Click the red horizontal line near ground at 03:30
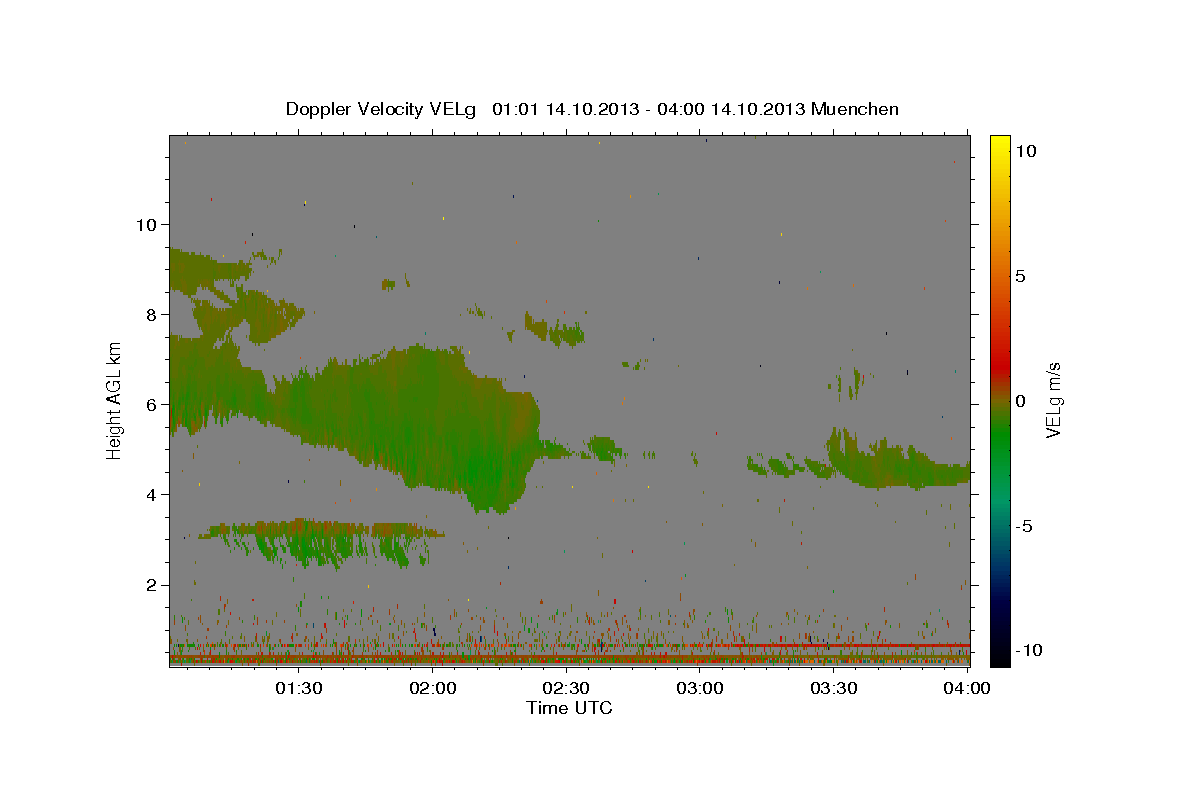Screen dimensions: 1200x800 pos(834,645)
